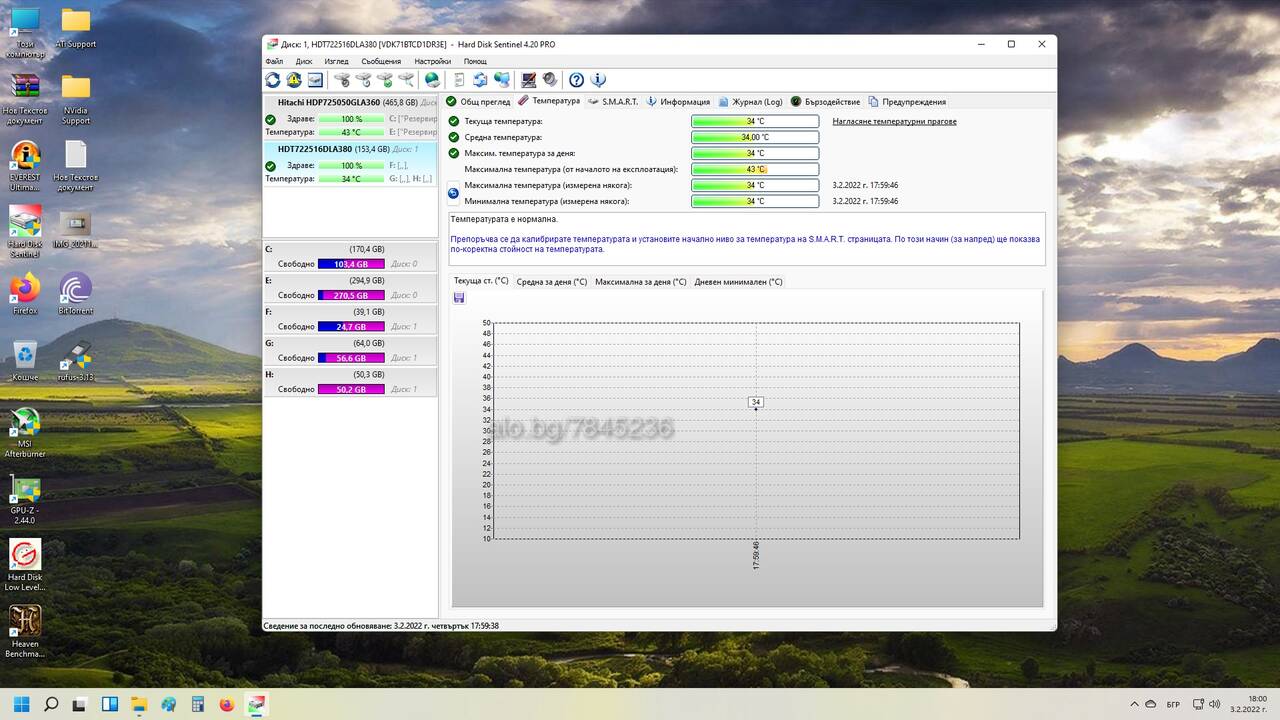
Task: Open the Windows Start button
Action: coord(22,704)
